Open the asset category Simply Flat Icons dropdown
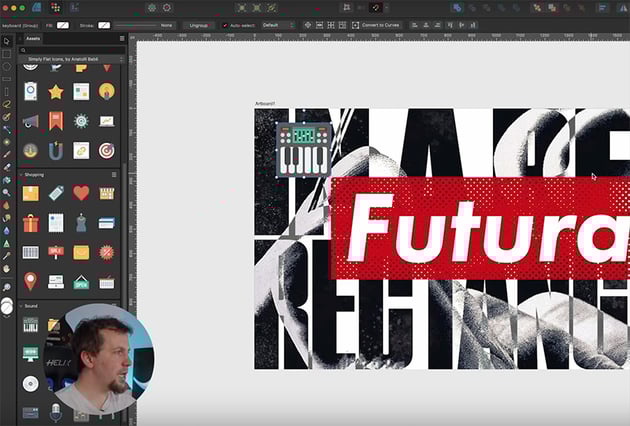630x426 pixels. pyautogui.click(x=72, y=59)
